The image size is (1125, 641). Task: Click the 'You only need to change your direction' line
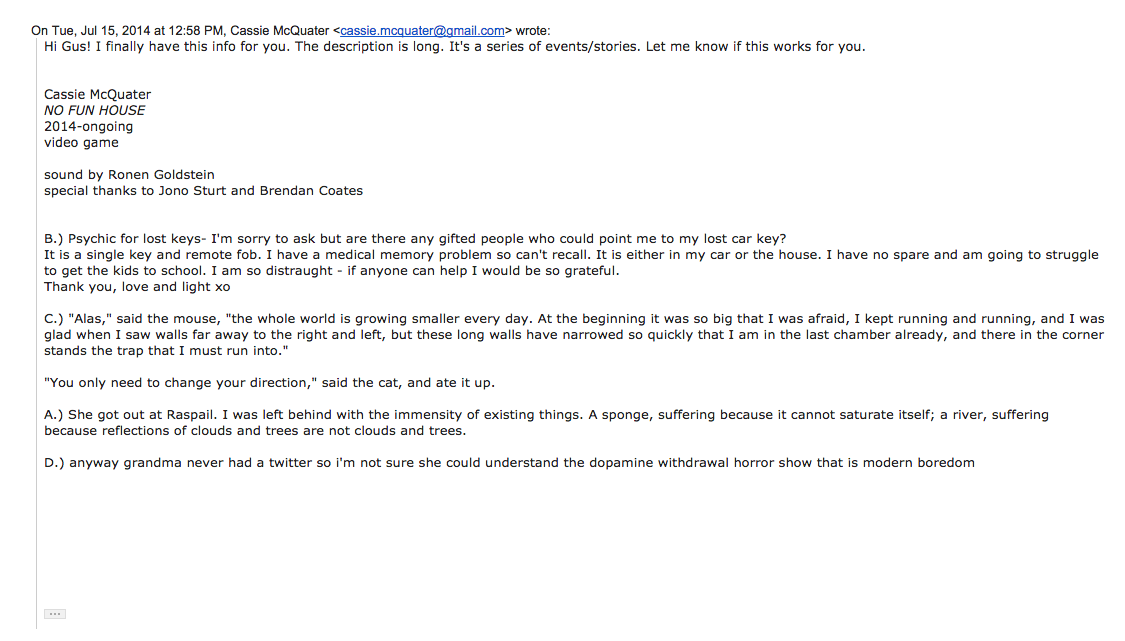tap(269, 383)
